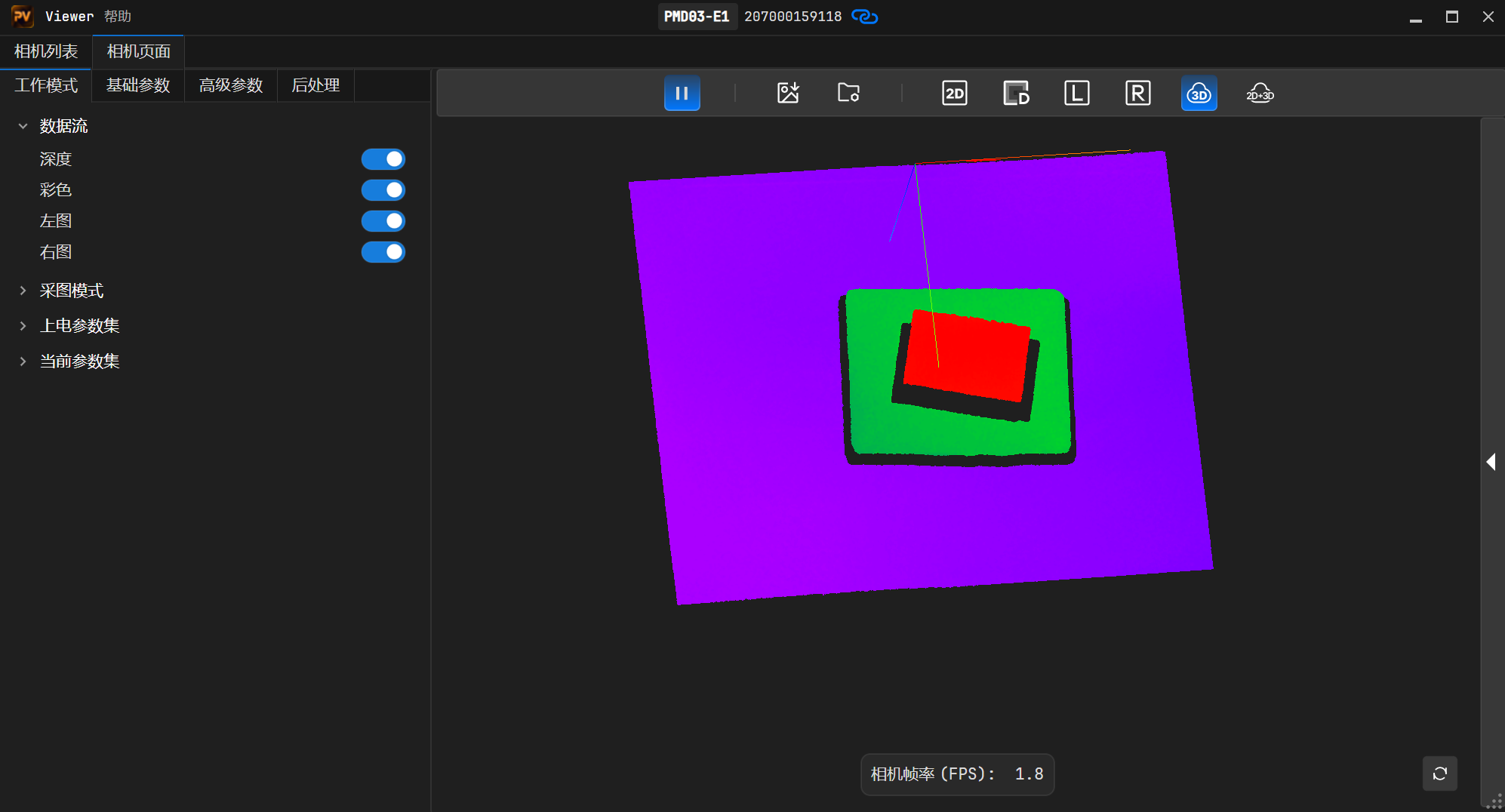
Task: Click the 左图 stream label
Action: click(x=56, y=221)
